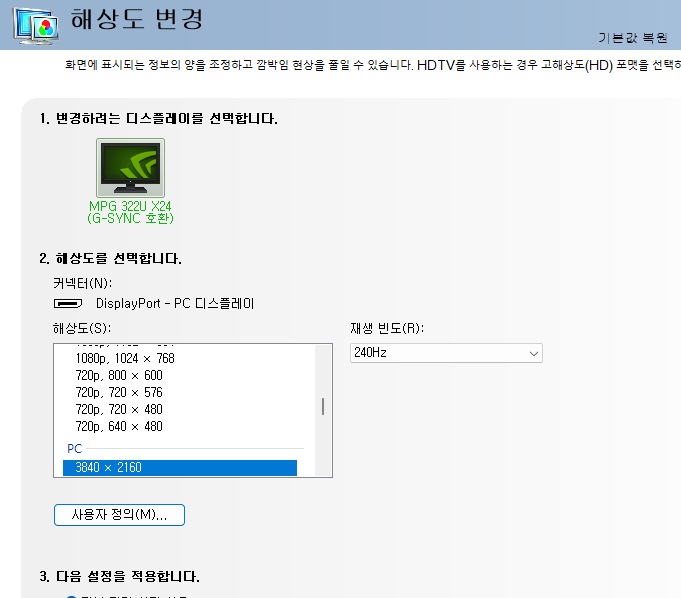681x598 pixels.
Task: Select resolution 720p, 640 × 480
Action: coord(119,426)
